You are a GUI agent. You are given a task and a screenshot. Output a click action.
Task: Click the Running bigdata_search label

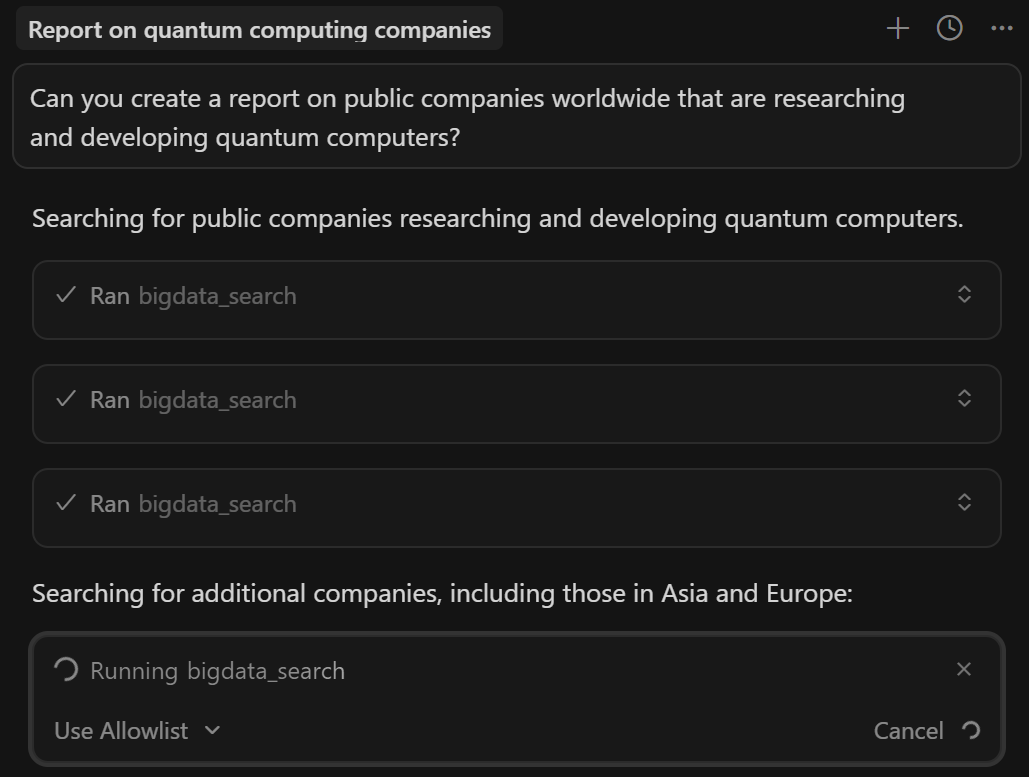pos(217,670)
